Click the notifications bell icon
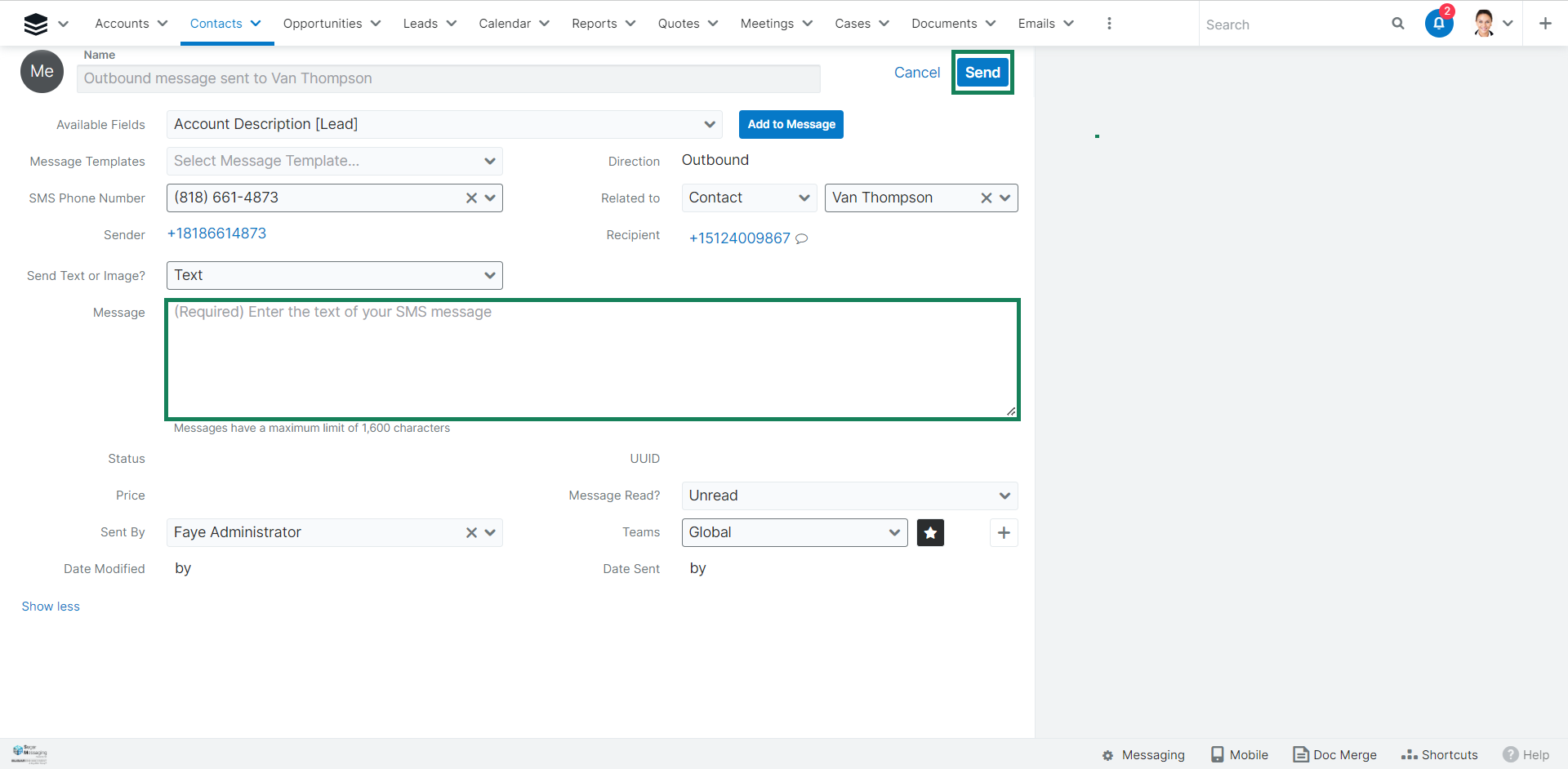 [1438, 24]
